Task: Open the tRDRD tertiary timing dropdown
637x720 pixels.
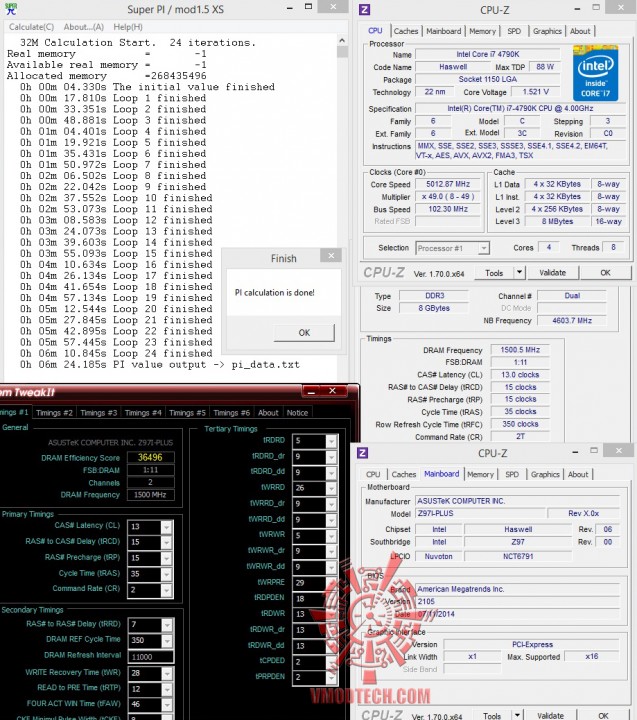Action: coord(331,441)
